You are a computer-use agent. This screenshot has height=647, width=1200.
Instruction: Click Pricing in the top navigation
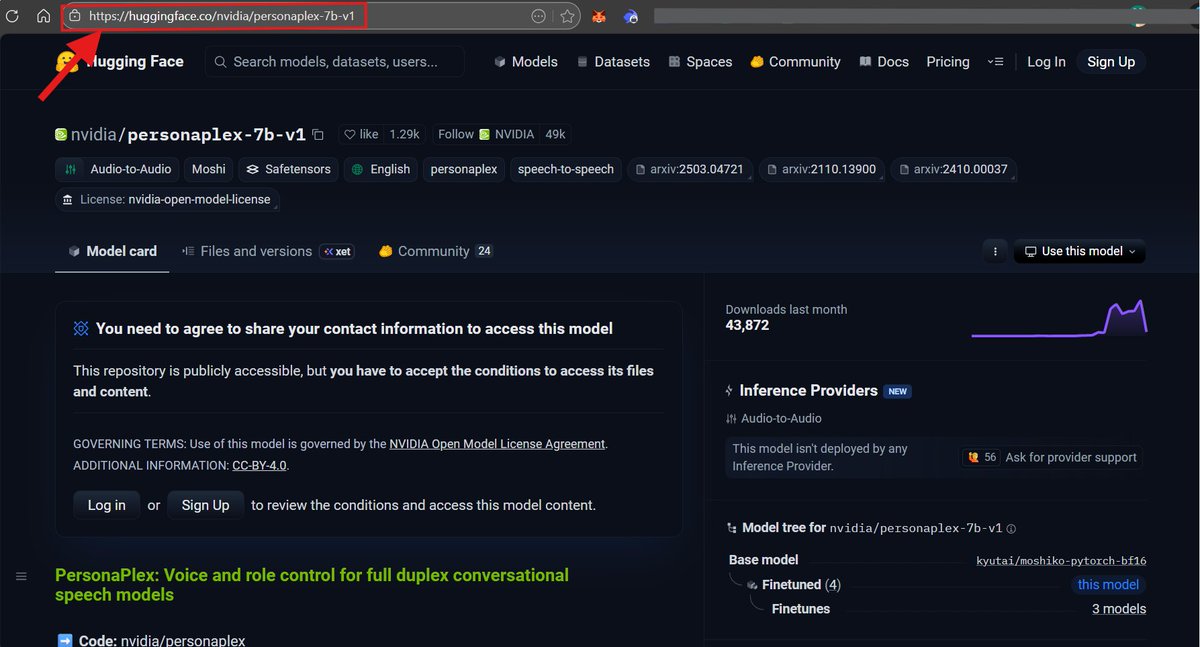tap(947, 61)
